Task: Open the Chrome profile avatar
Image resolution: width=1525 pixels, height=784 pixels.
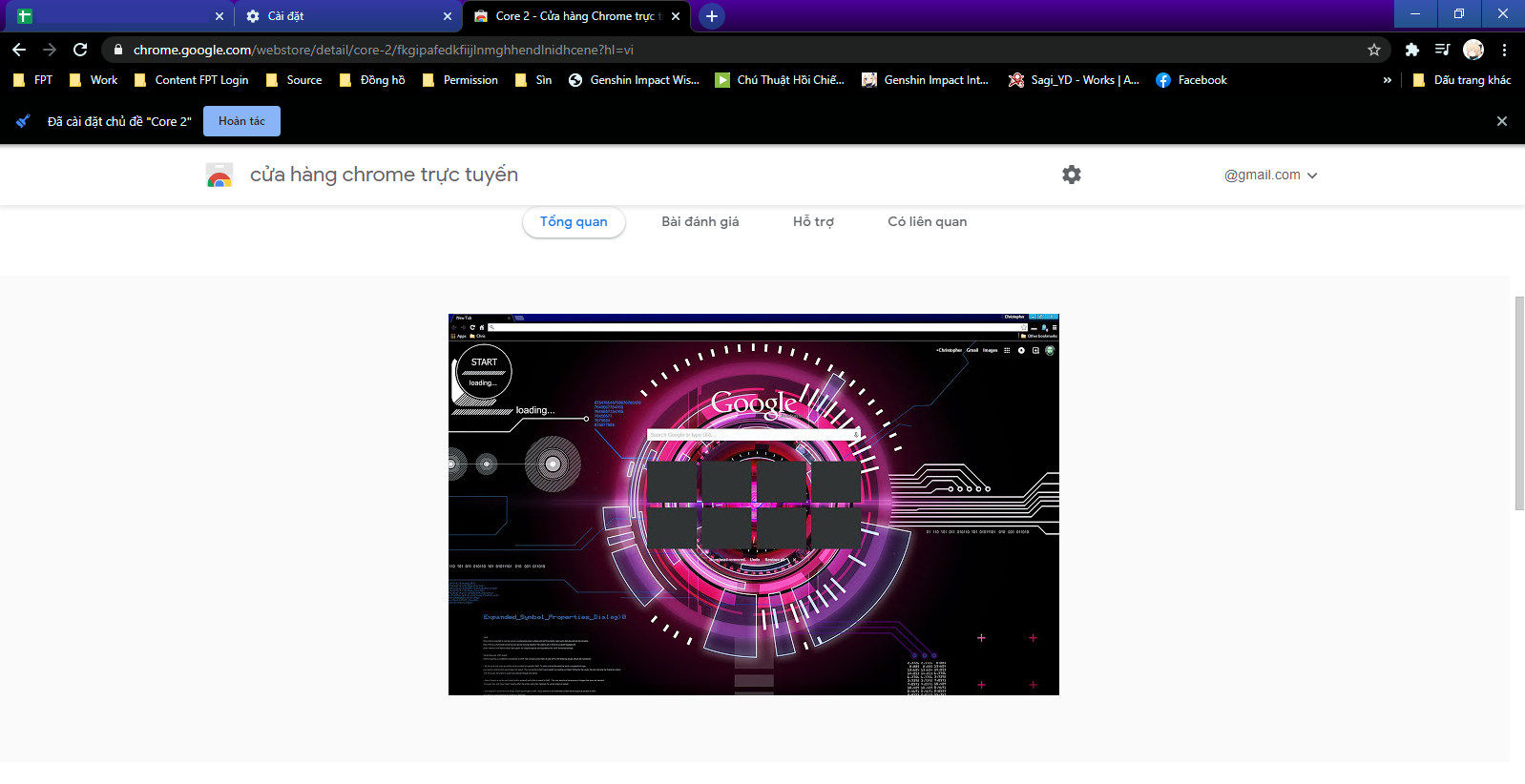Action: tap(1473, 50)
